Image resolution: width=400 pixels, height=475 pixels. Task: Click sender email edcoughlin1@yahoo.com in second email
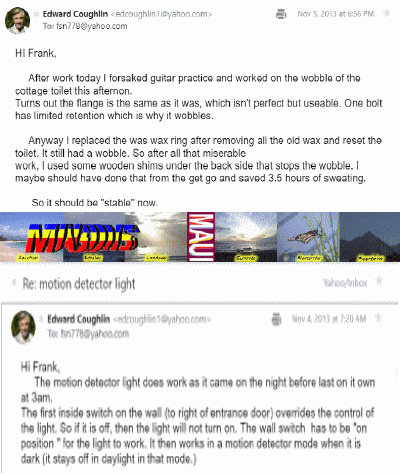click(x=162, y=319)
